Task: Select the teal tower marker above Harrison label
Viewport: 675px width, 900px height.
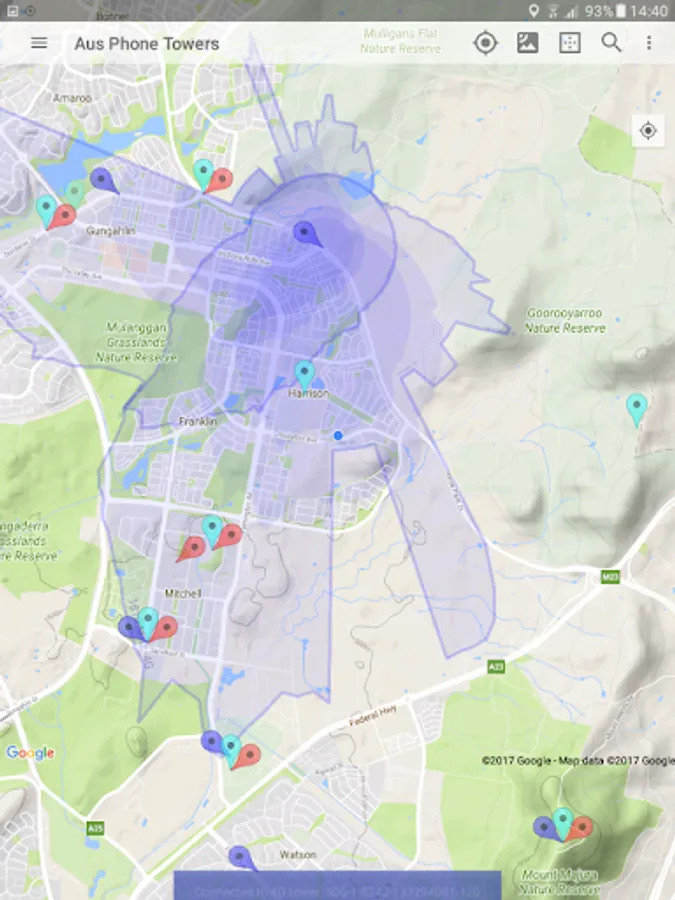Action: coord(304,373)
